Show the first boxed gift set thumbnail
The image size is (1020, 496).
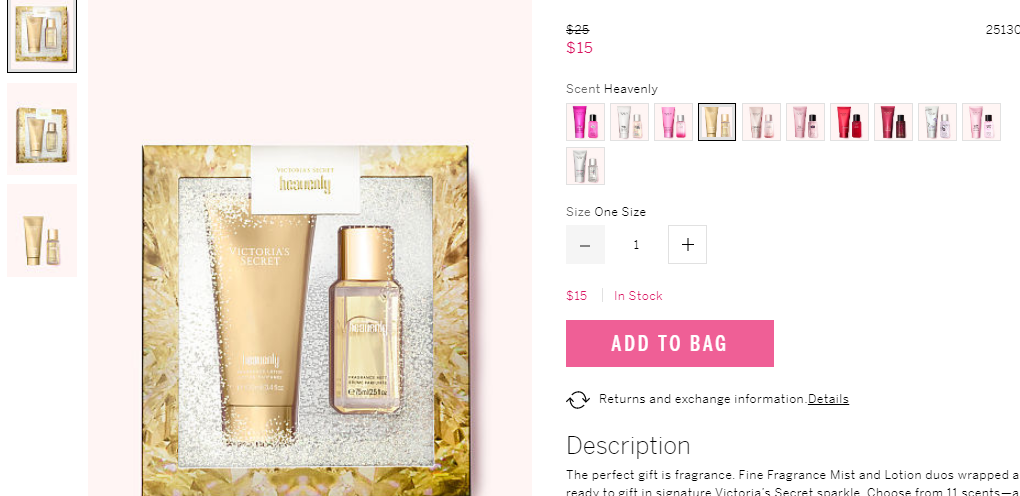coord(42,35)
